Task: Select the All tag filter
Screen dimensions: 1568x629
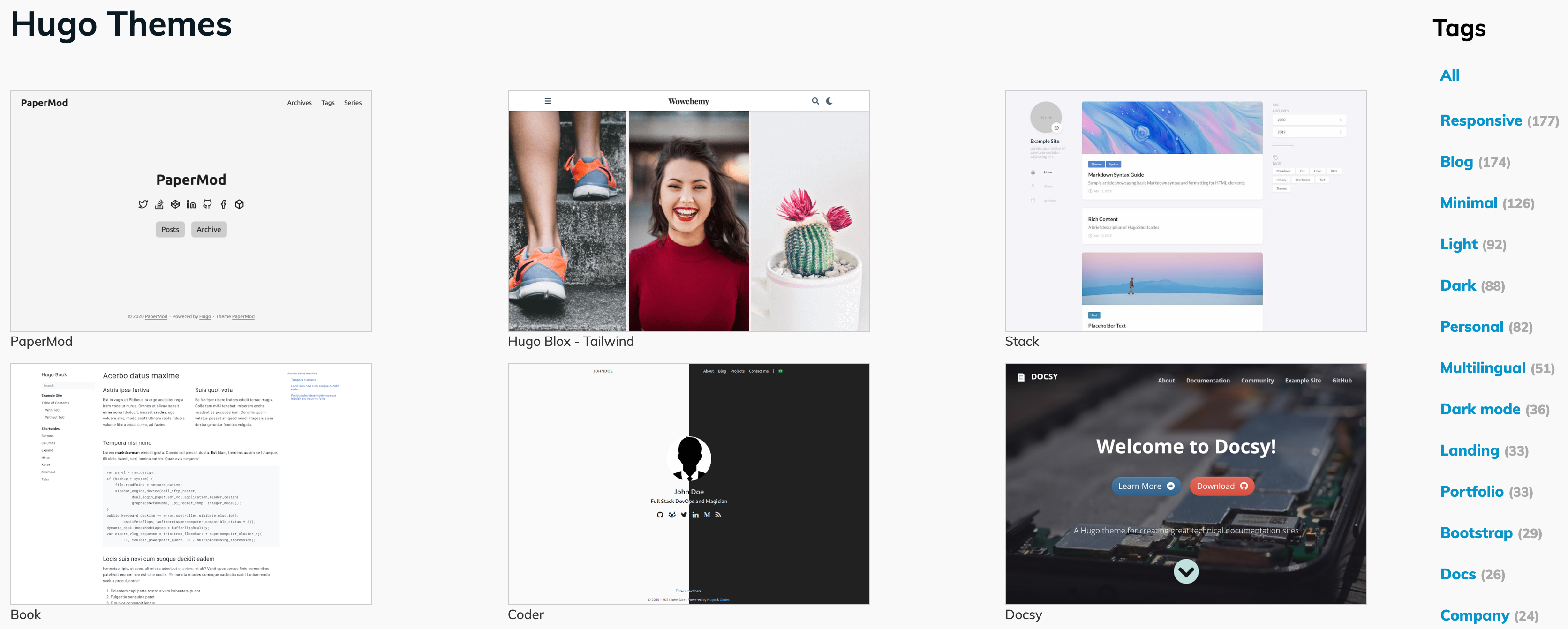Action: (x=1449, y=75)
